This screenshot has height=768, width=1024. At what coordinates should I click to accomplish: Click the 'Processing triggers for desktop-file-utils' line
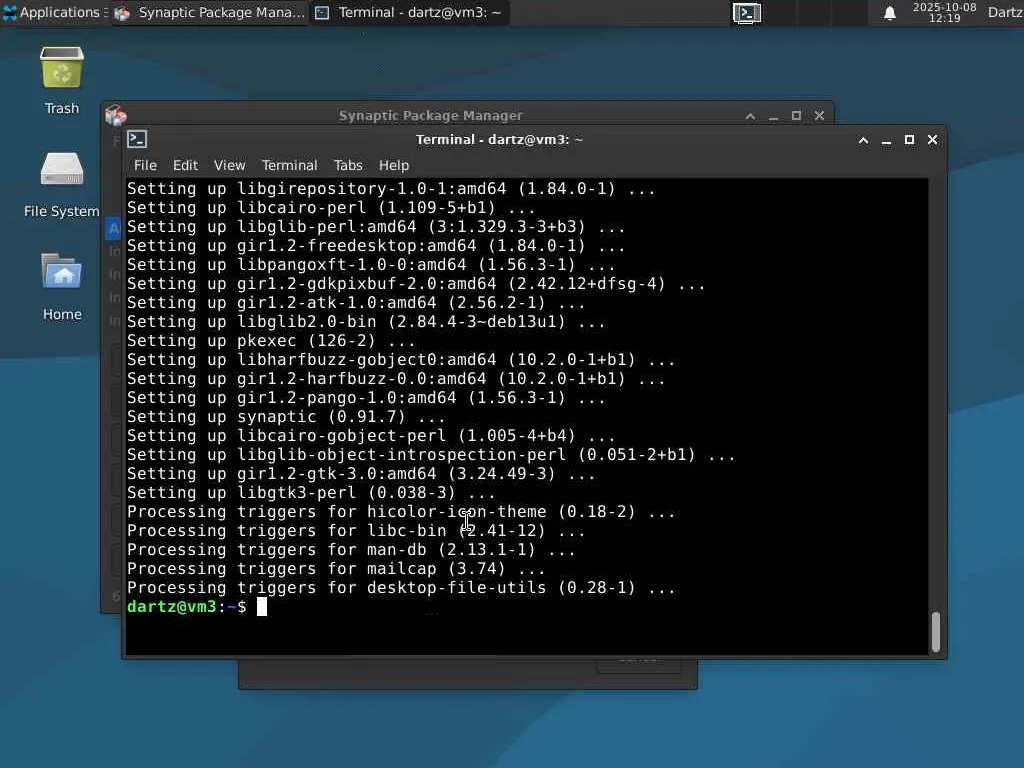click(x=401, y=588)
